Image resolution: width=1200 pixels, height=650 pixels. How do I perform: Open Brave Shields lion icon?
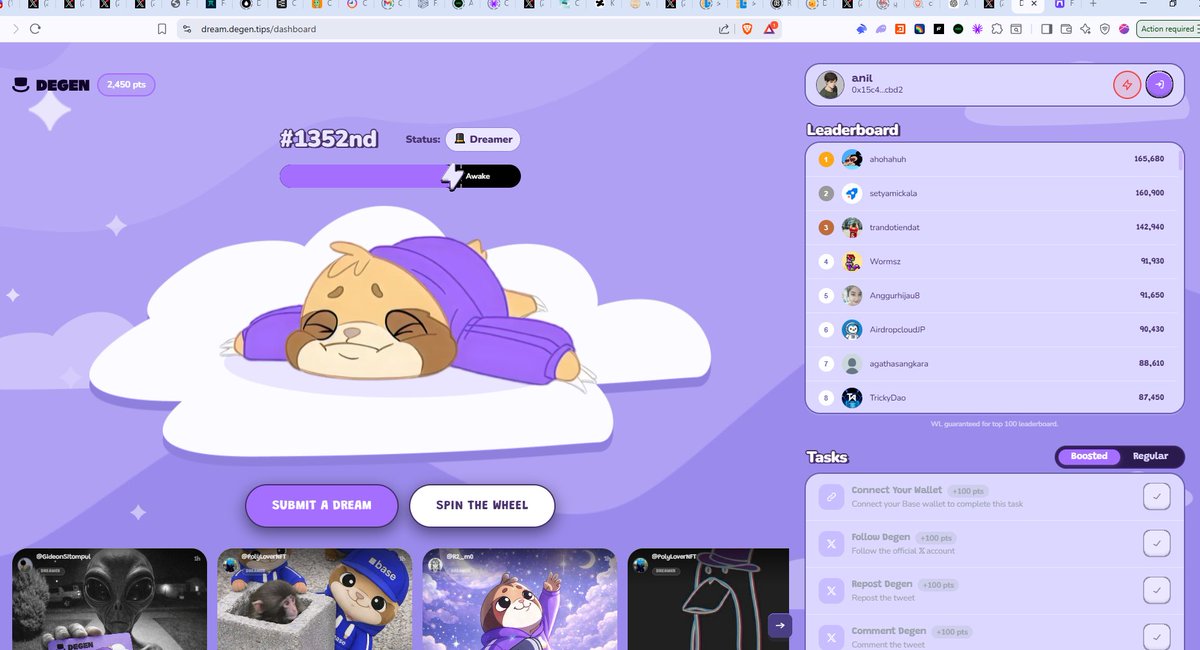(747, 29)
